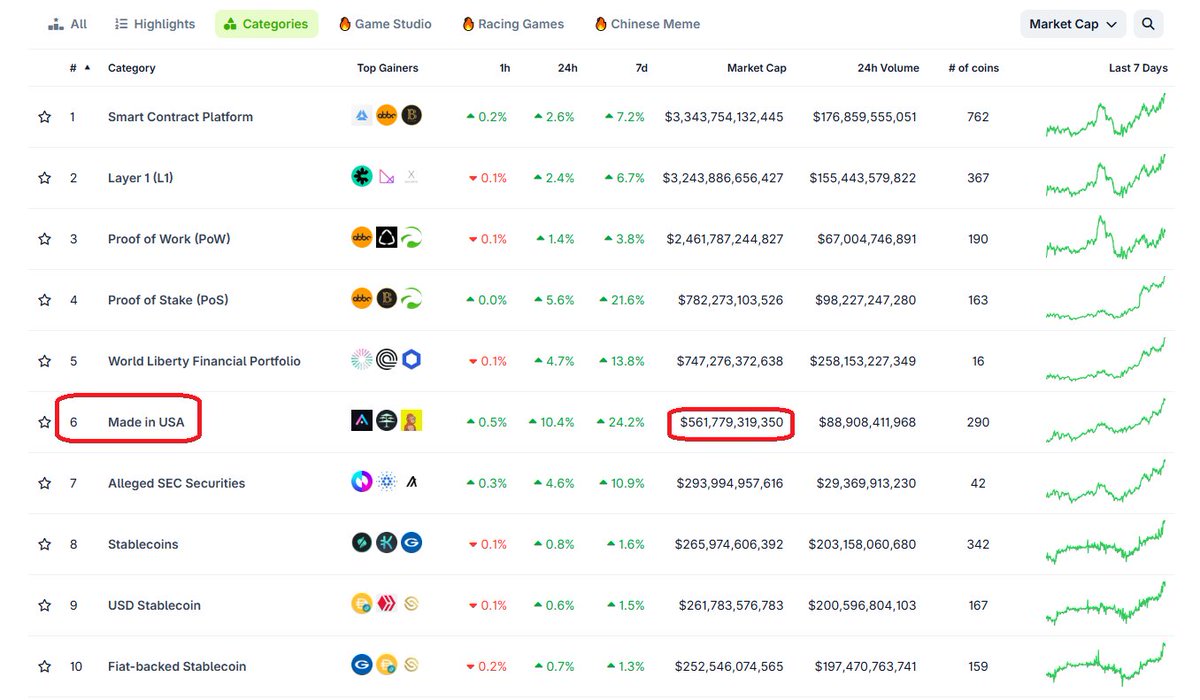Screen dimensions: 1200x700
Task: View 7-day sparkline for Fiat-backed Stablecoin
Action: point(1105,666)
